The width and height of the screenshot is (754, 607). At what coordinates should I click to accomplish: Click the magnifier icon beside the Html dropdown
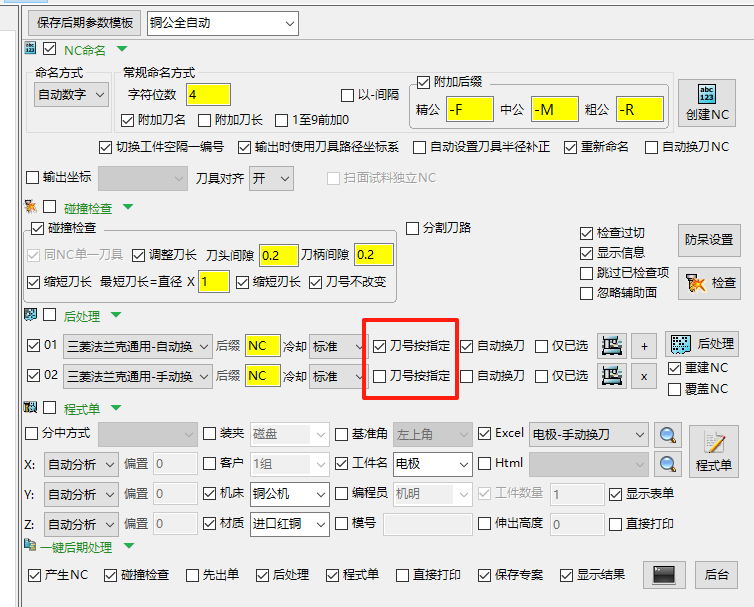pos(667,464)
